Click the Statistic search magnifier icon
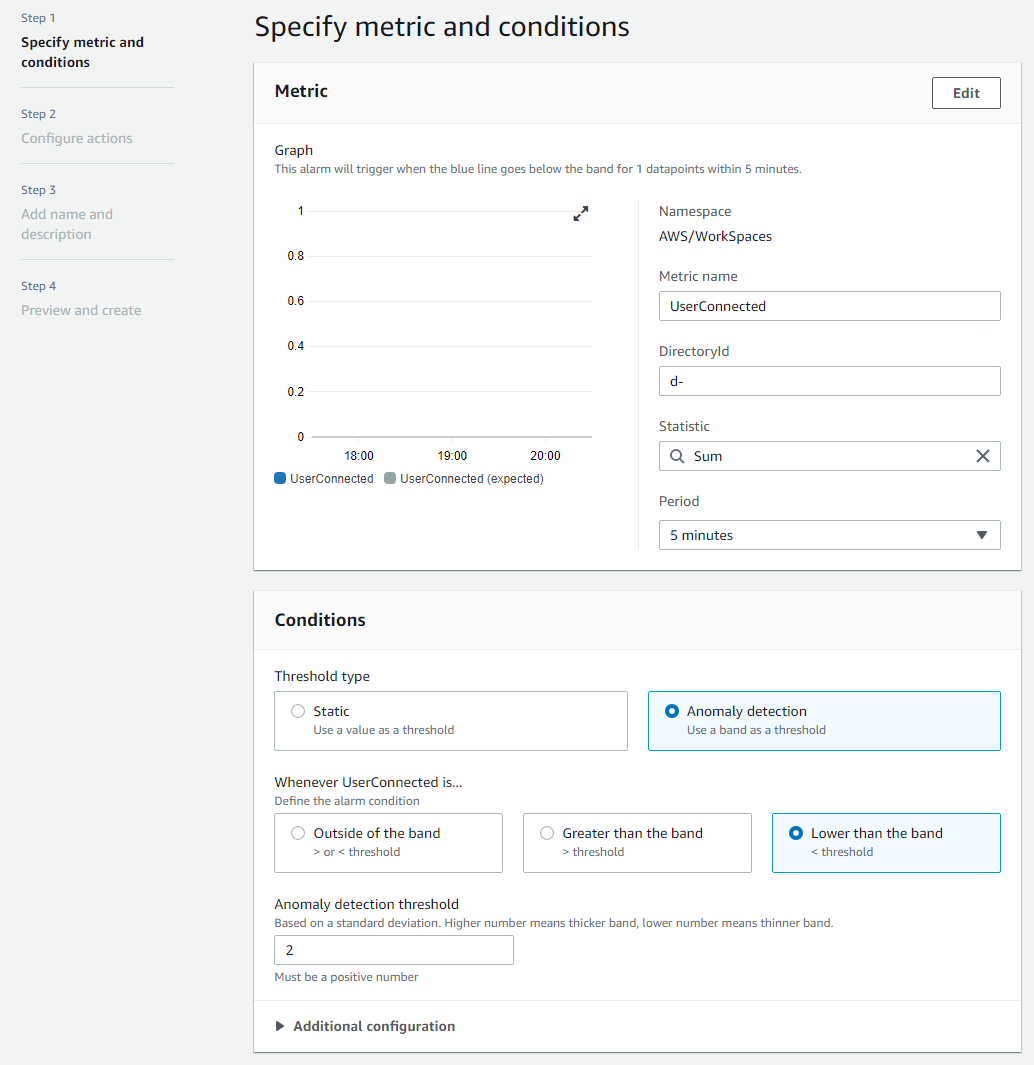This screenshot has height=1065, width=1034. point(676,456)
